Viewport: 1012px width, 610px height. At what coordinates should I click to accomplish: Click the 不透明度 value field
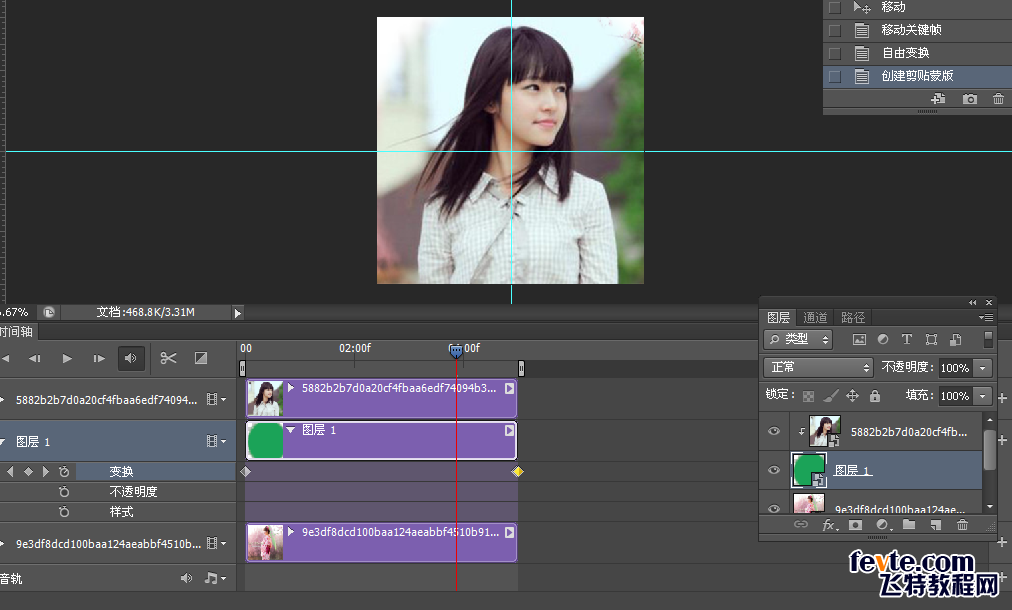point(956,368)
